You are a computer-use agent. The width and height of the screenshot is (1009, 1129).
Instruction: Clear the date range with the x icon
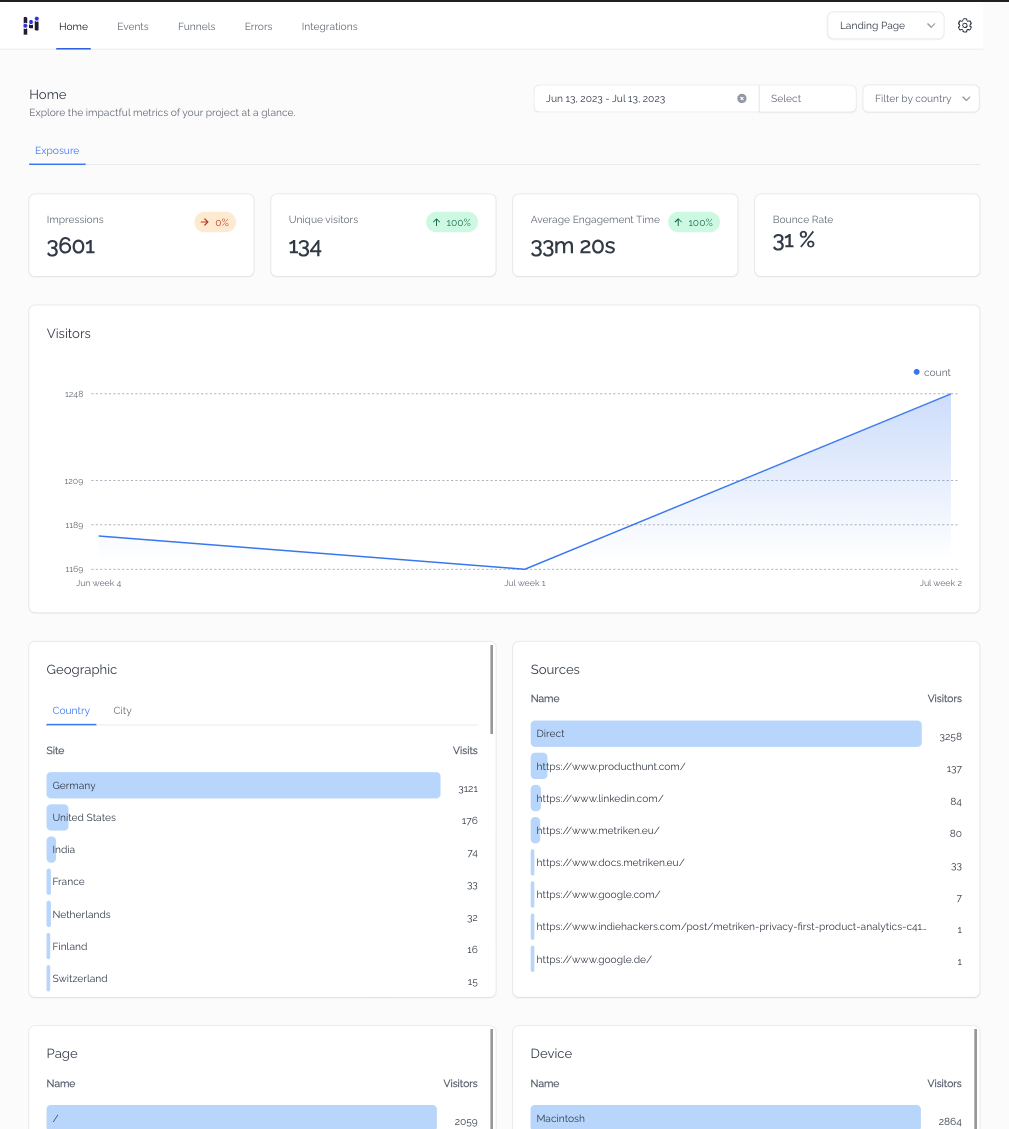click(742, 99)
